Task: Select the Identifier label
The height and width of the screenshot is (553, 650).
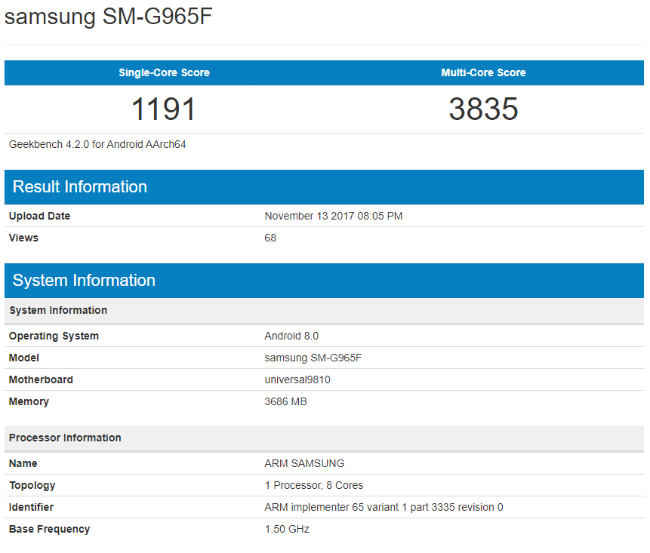Action: (x=31, y=507)
